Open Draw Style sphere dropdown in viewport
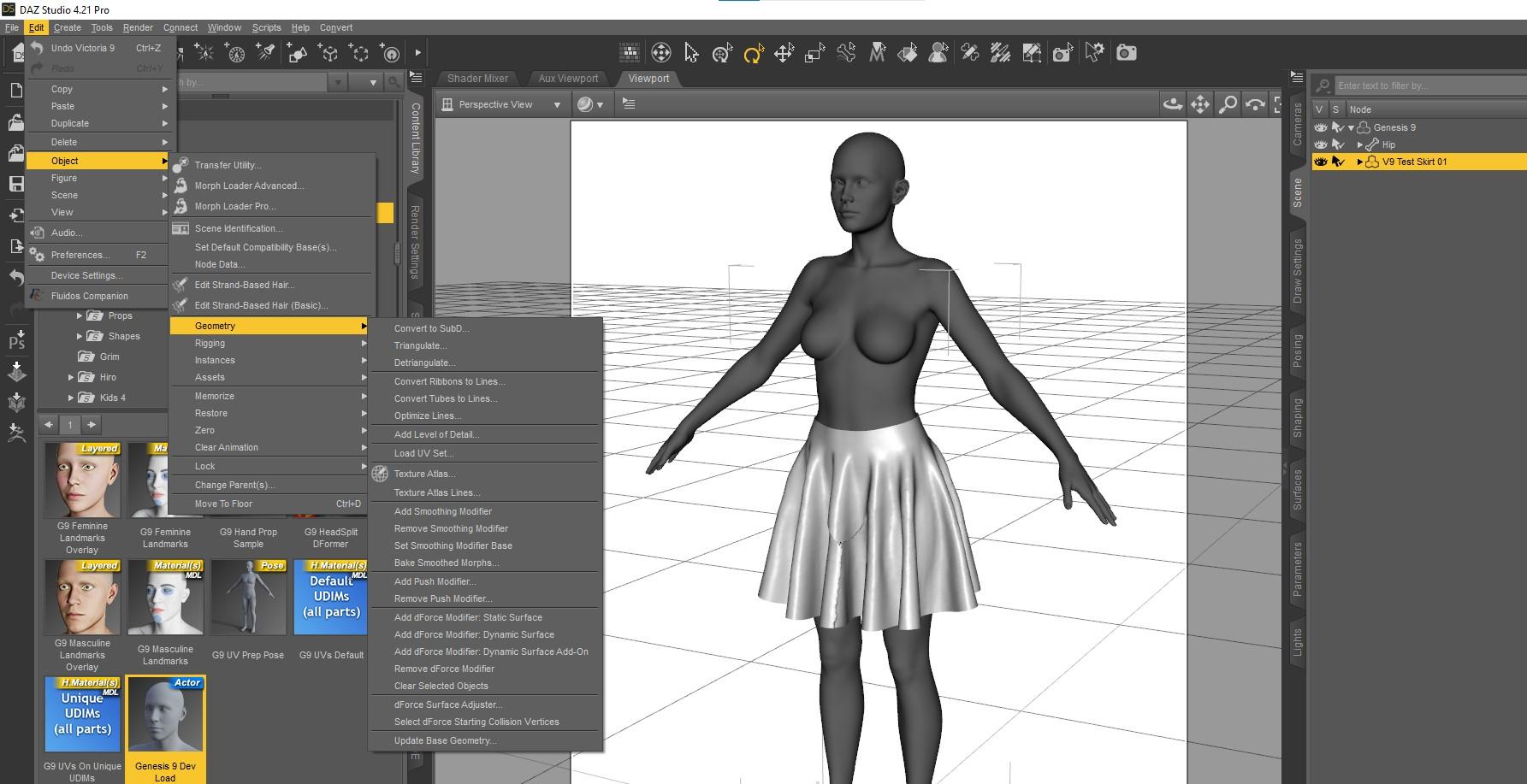The image size is (1527, 784). click(x=589, y=104)
